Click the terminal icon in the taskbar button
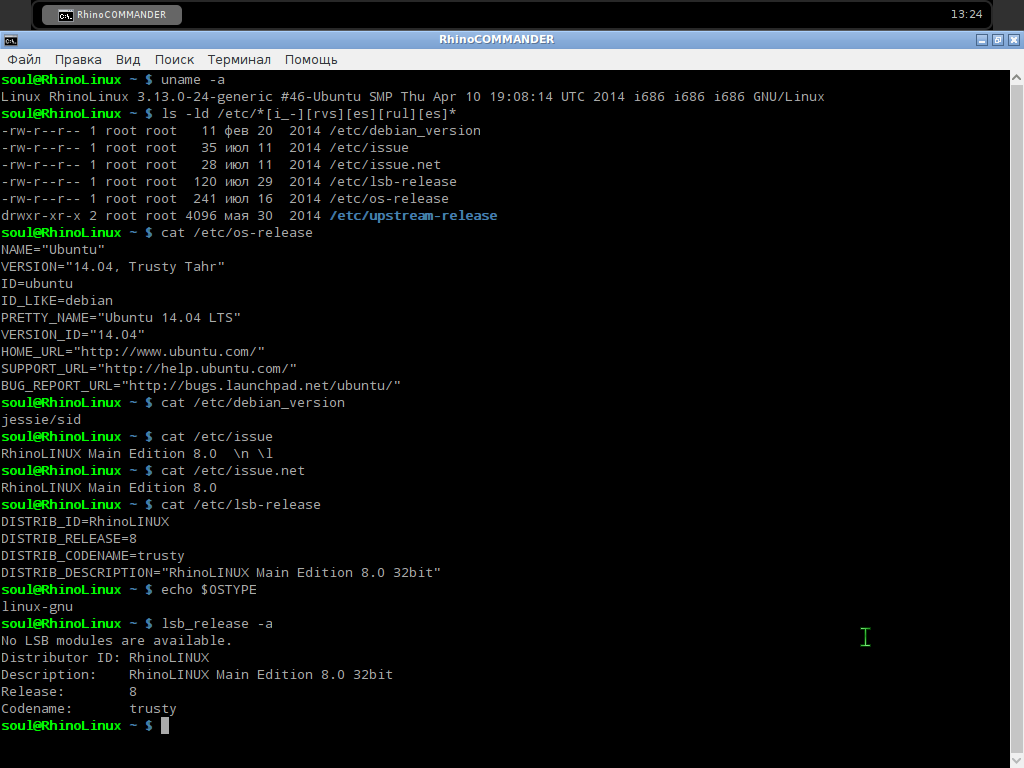 coord(65,15)
